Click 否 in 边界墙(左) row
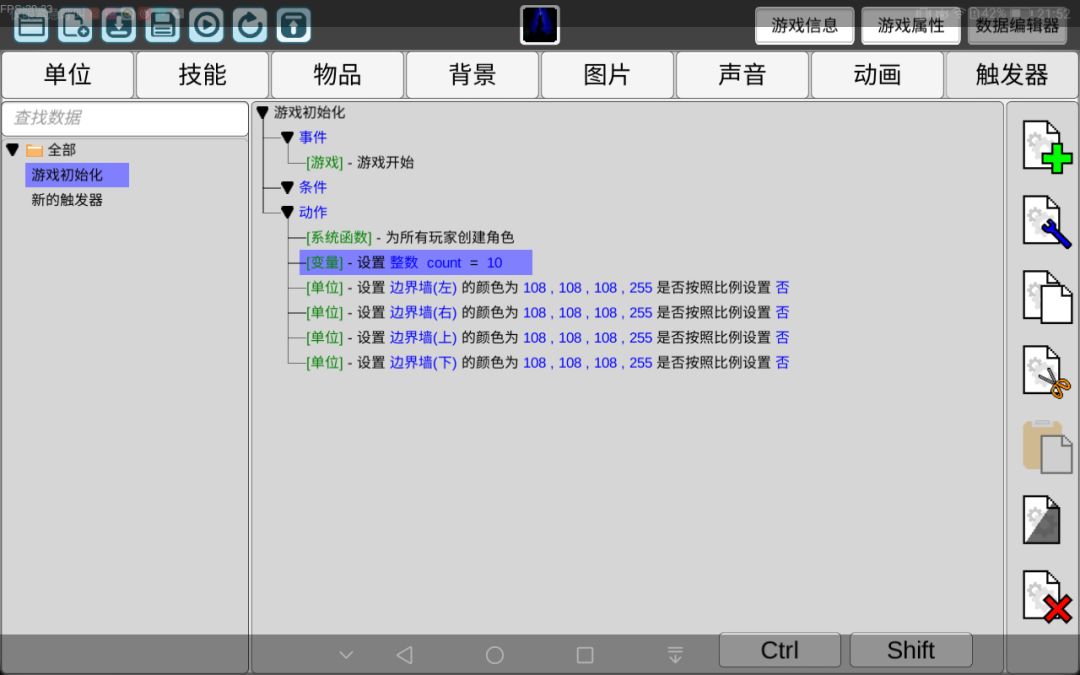The image size is (1080, 675). pyautogui.click(x=782, y=287)
